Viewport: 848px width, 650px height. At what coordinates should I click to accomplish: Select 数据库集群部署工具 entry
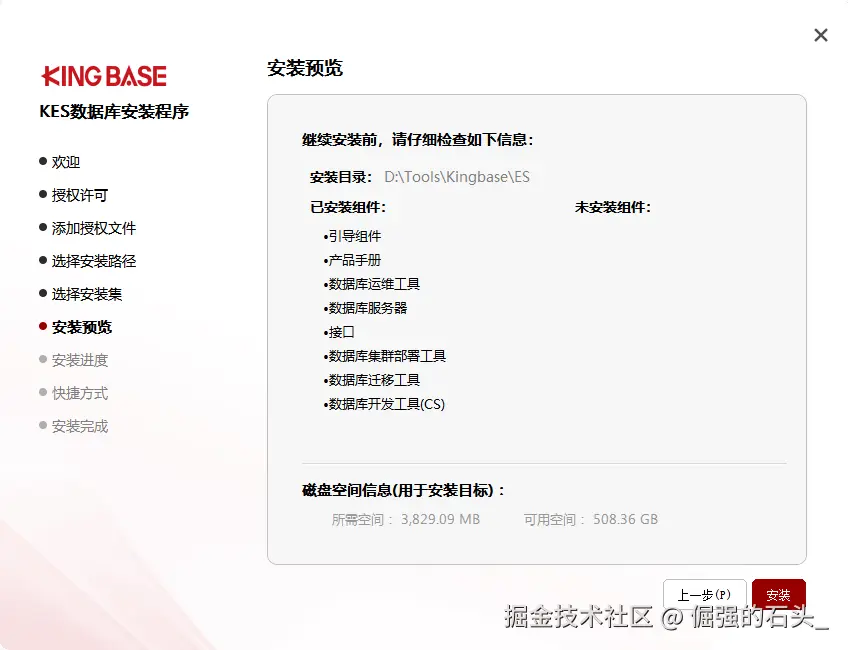(385, 356)
